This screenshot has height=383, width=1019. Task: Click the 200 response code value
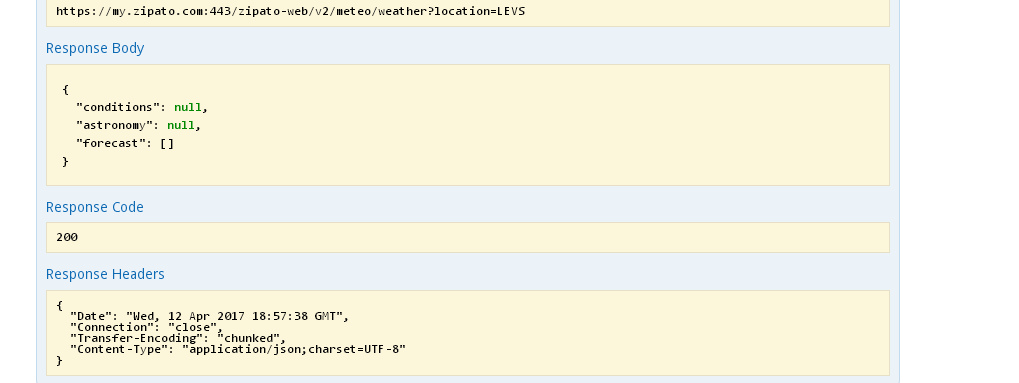[67, 237]
